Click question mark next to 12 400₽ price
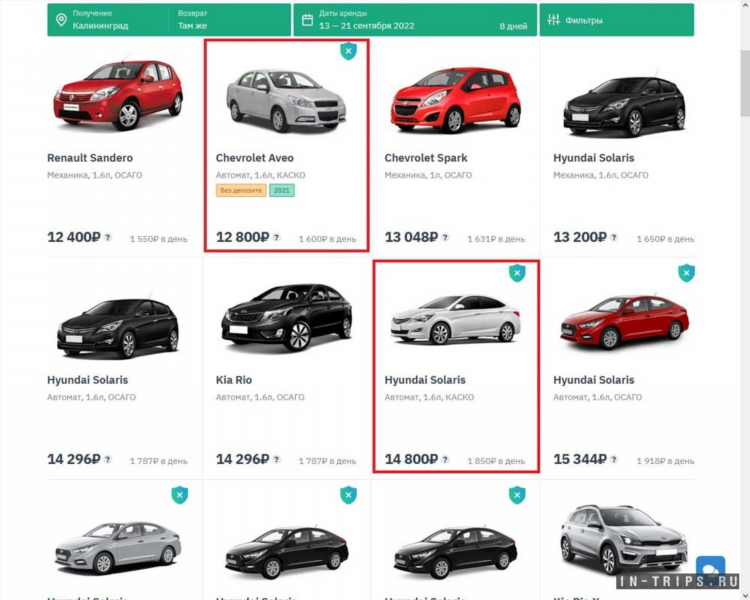750x600 pixels. (x=108, y=237)
